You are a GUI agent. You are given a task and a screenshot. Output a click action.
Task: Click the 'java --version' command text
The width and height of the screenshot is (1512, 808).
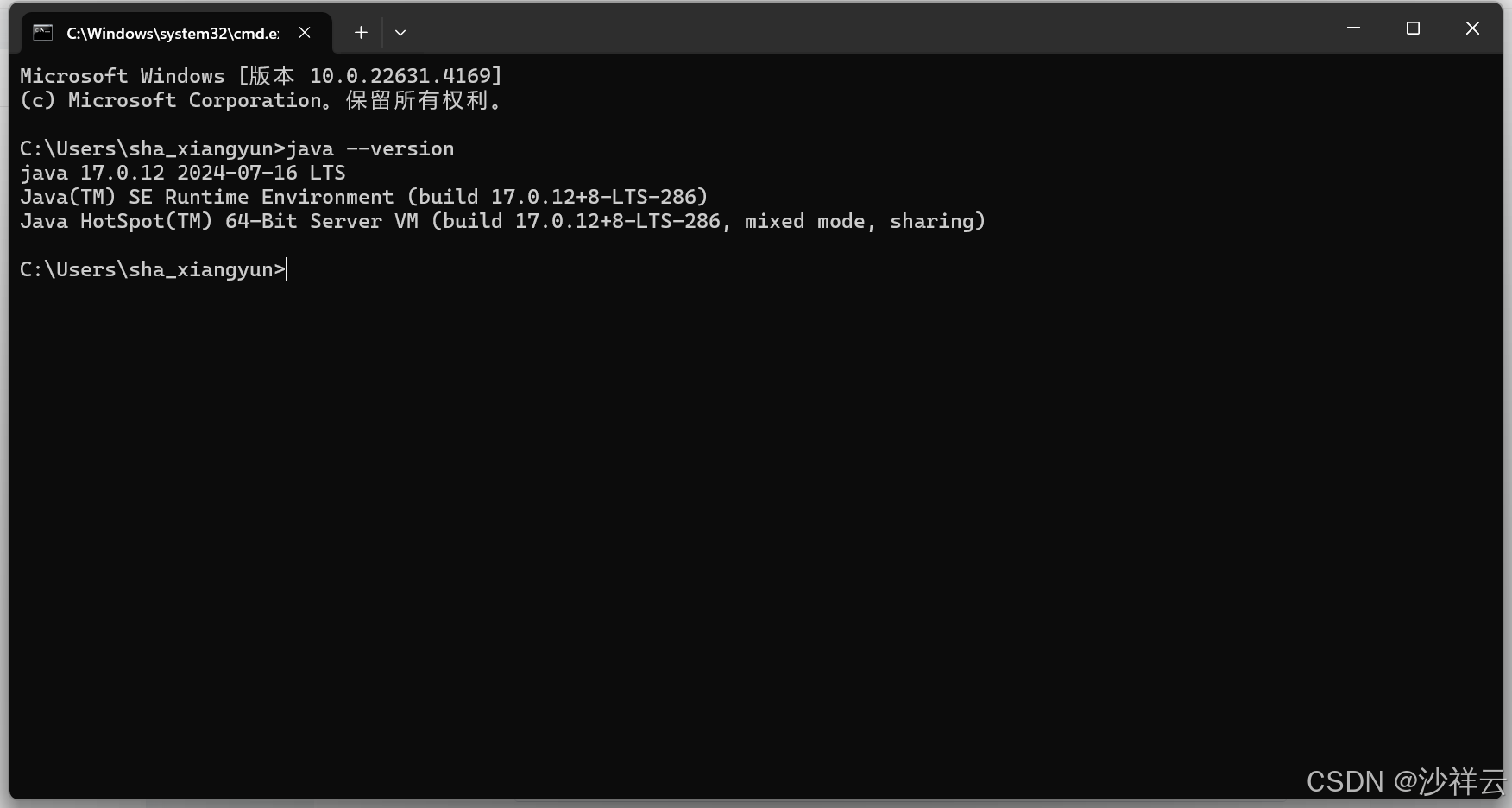(370, 148)
